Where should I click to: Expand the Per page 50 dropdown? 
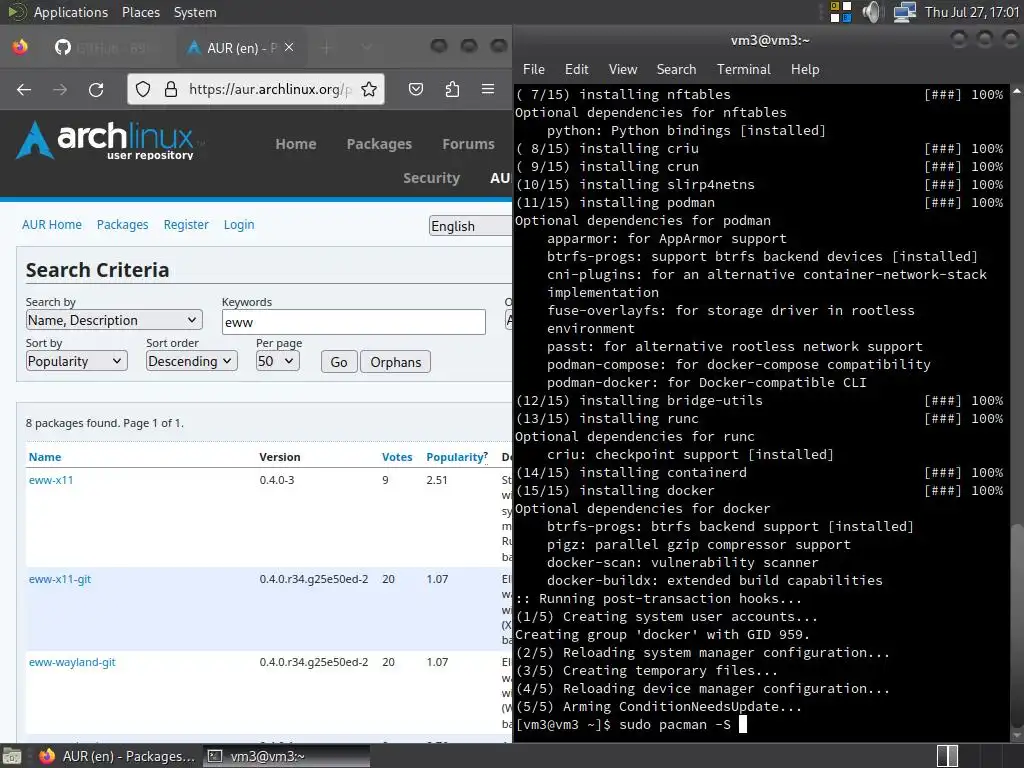278,361
